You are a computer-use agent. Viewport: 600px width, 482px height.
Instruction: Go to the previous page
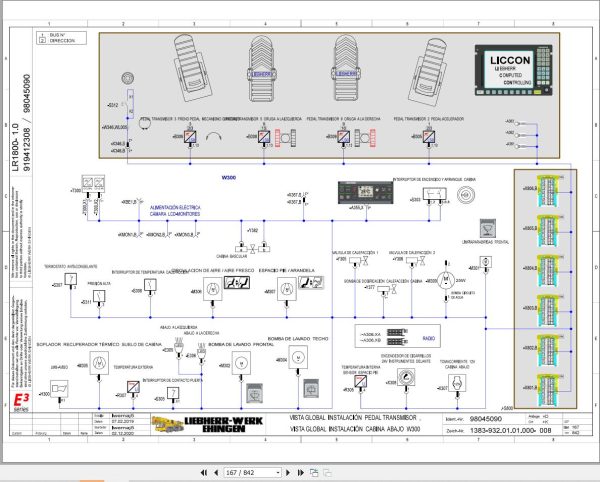[x=216, y=473]
